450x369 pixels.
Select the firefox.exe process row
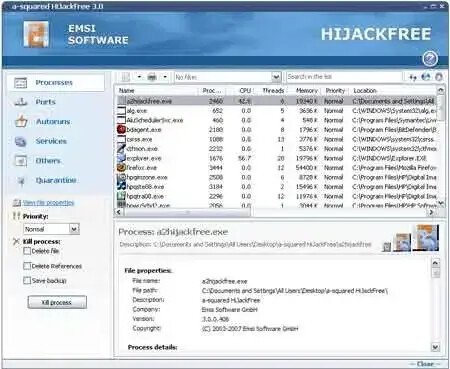(x=277, y=168)
